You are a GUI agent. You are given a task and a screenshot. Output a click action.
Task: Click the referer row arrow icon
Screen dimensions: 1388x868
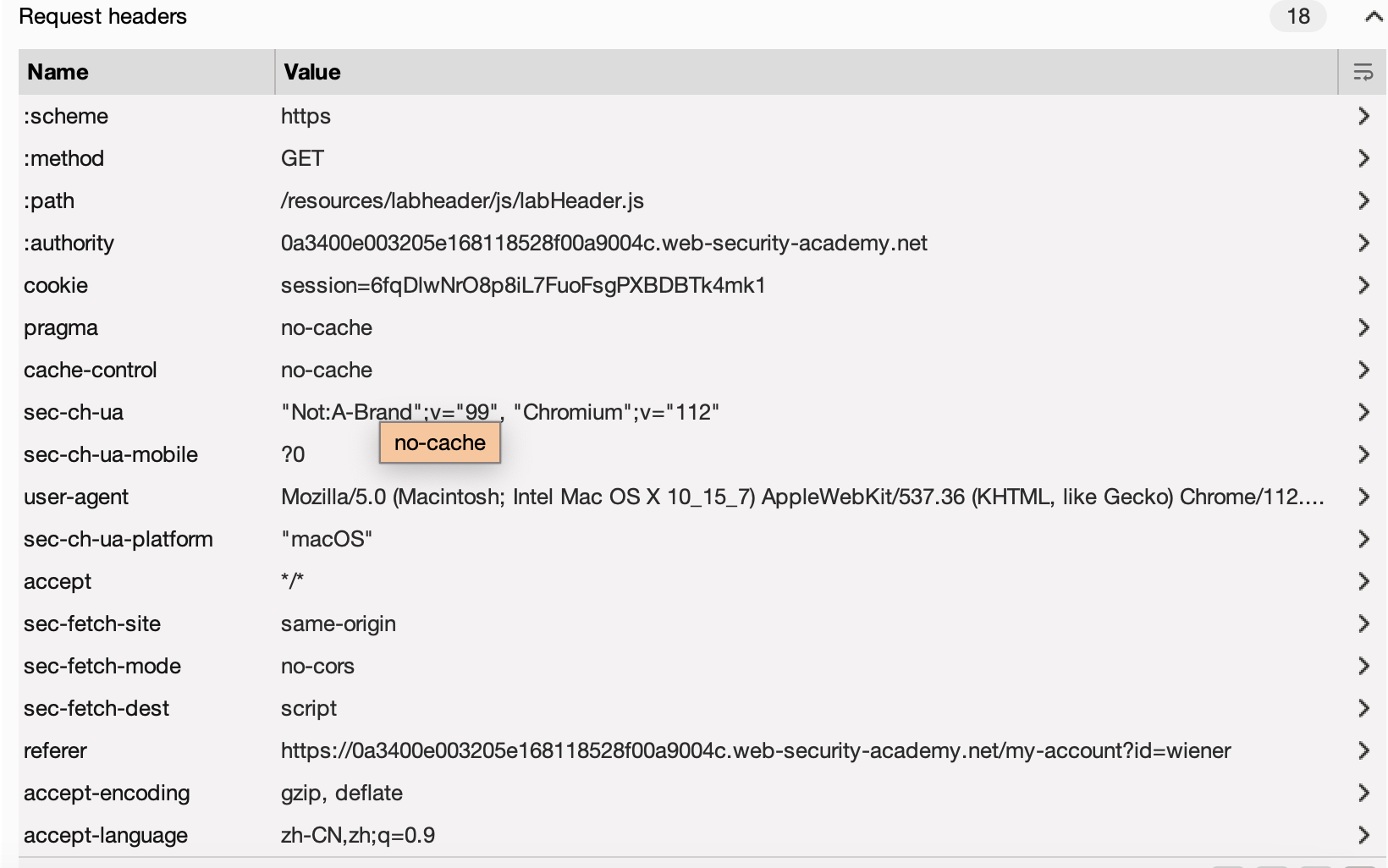[1363, 750]
